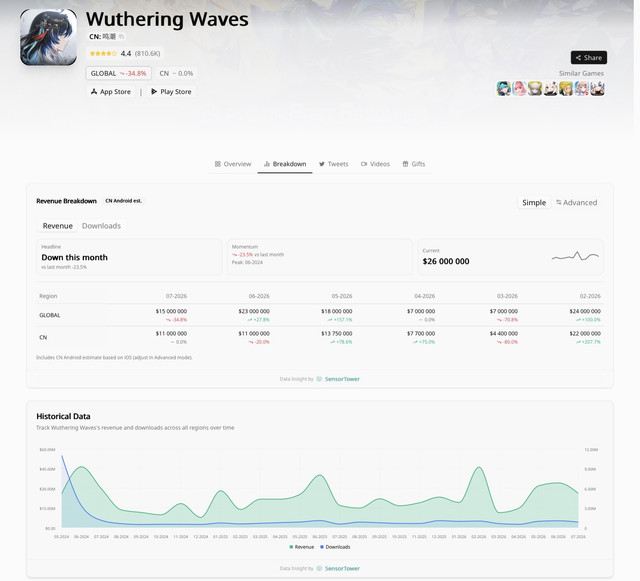Click the Revenue Breakdown heading

click(x=67, y=201)
